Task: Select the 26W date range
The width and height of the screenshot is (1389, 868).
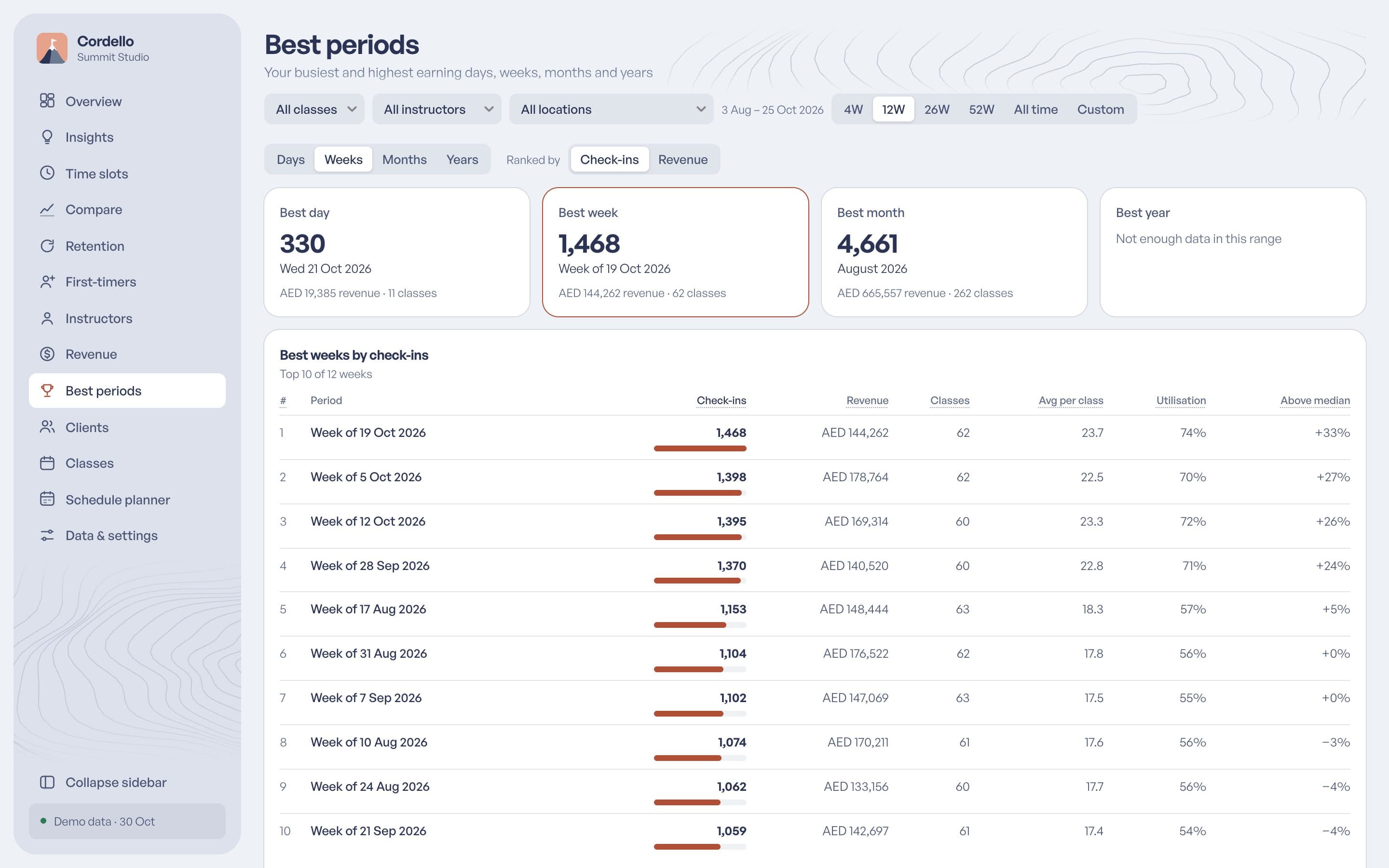Action: (x=937, y=109)
